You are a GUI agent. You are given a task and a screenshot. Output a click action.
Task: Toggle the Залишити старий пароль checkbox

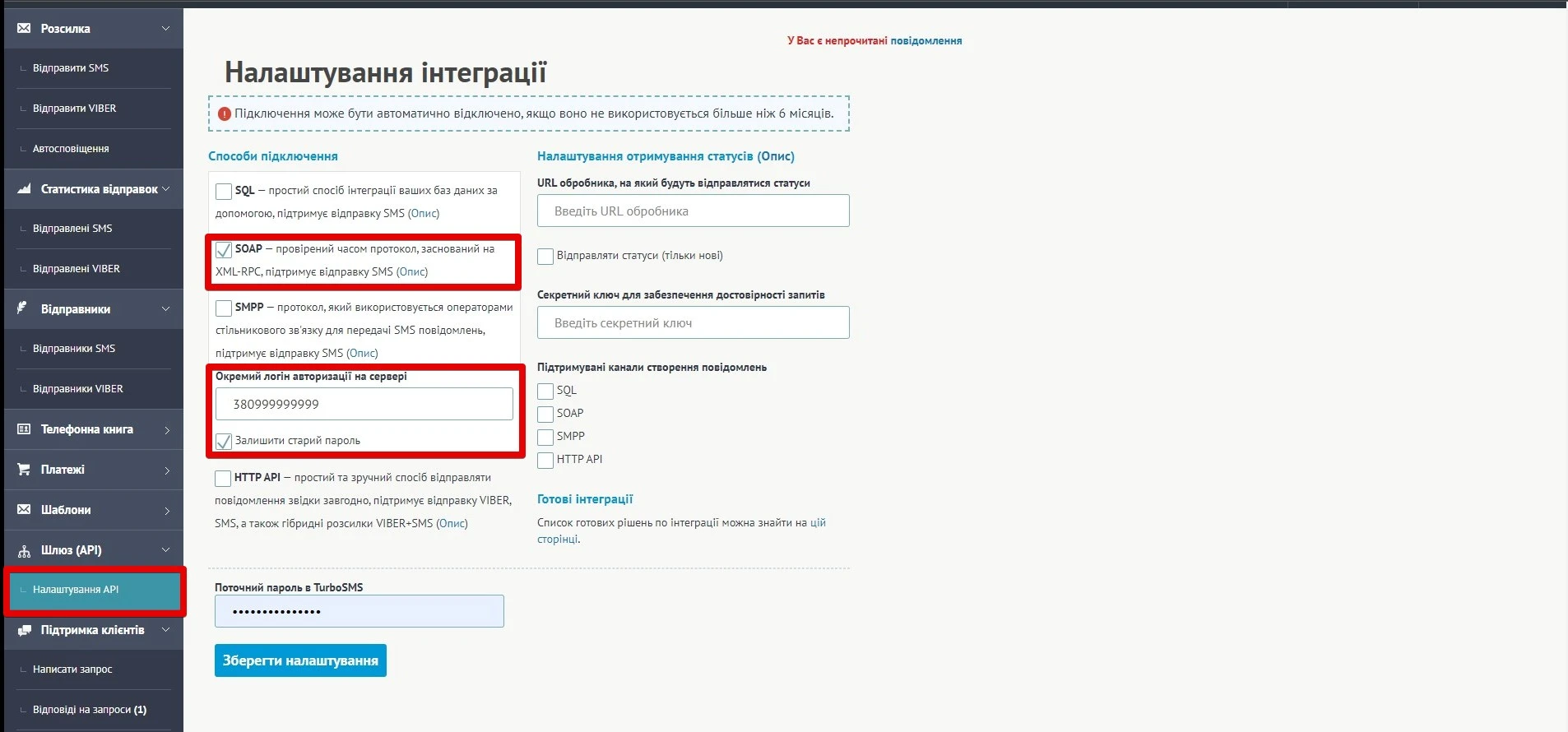pos(224,442)
